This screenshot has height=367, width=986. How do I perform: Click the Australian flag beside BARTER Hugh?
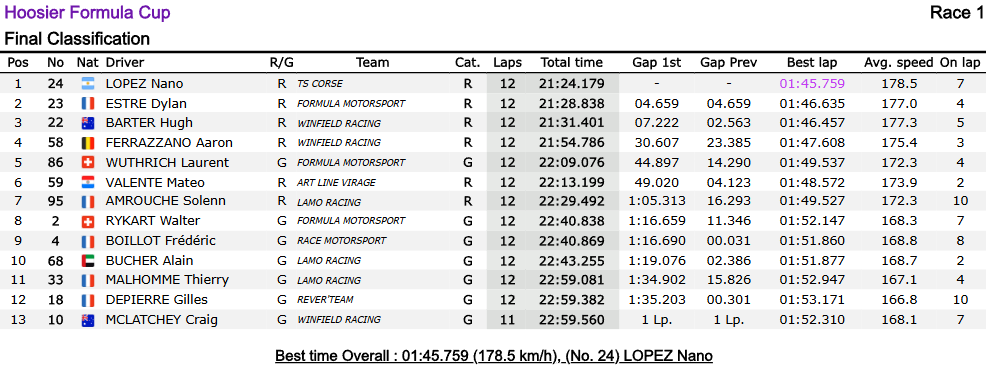87,123
